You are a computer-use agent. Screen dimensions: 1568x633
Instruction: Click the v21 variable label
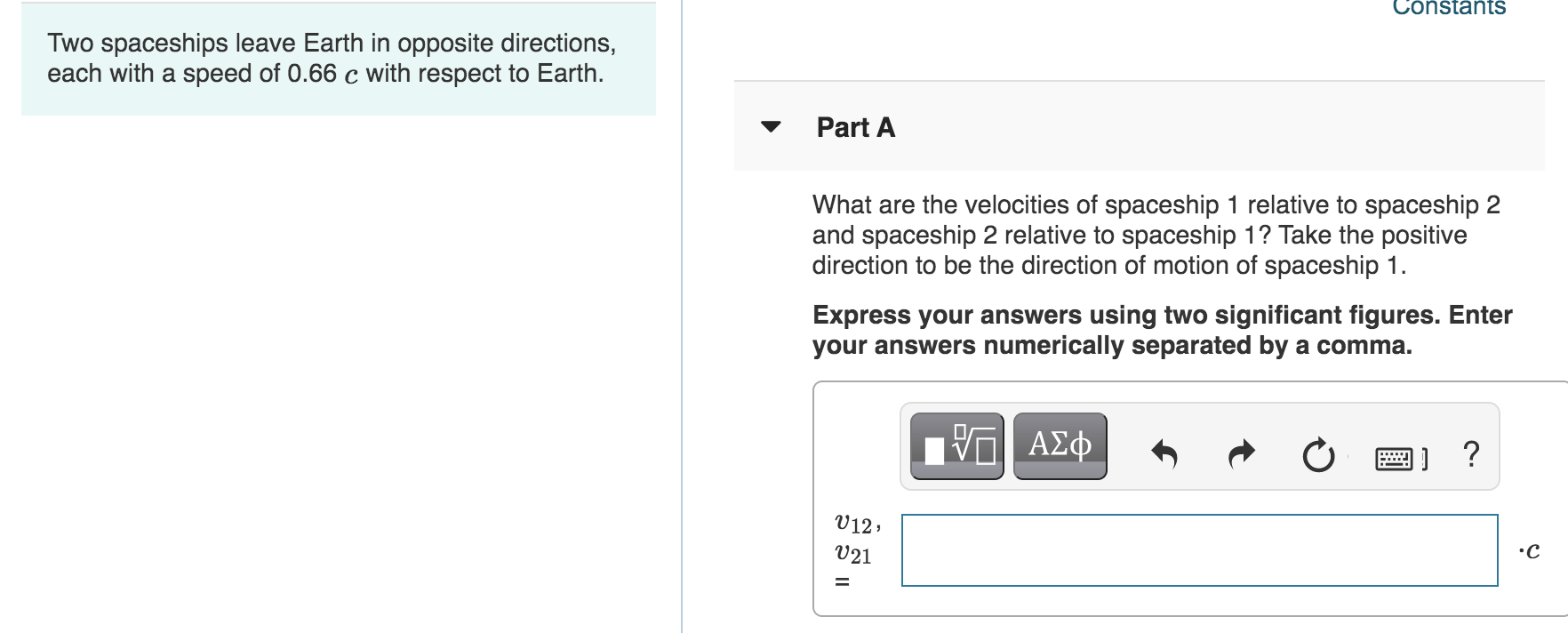click(x=853, y=555)
